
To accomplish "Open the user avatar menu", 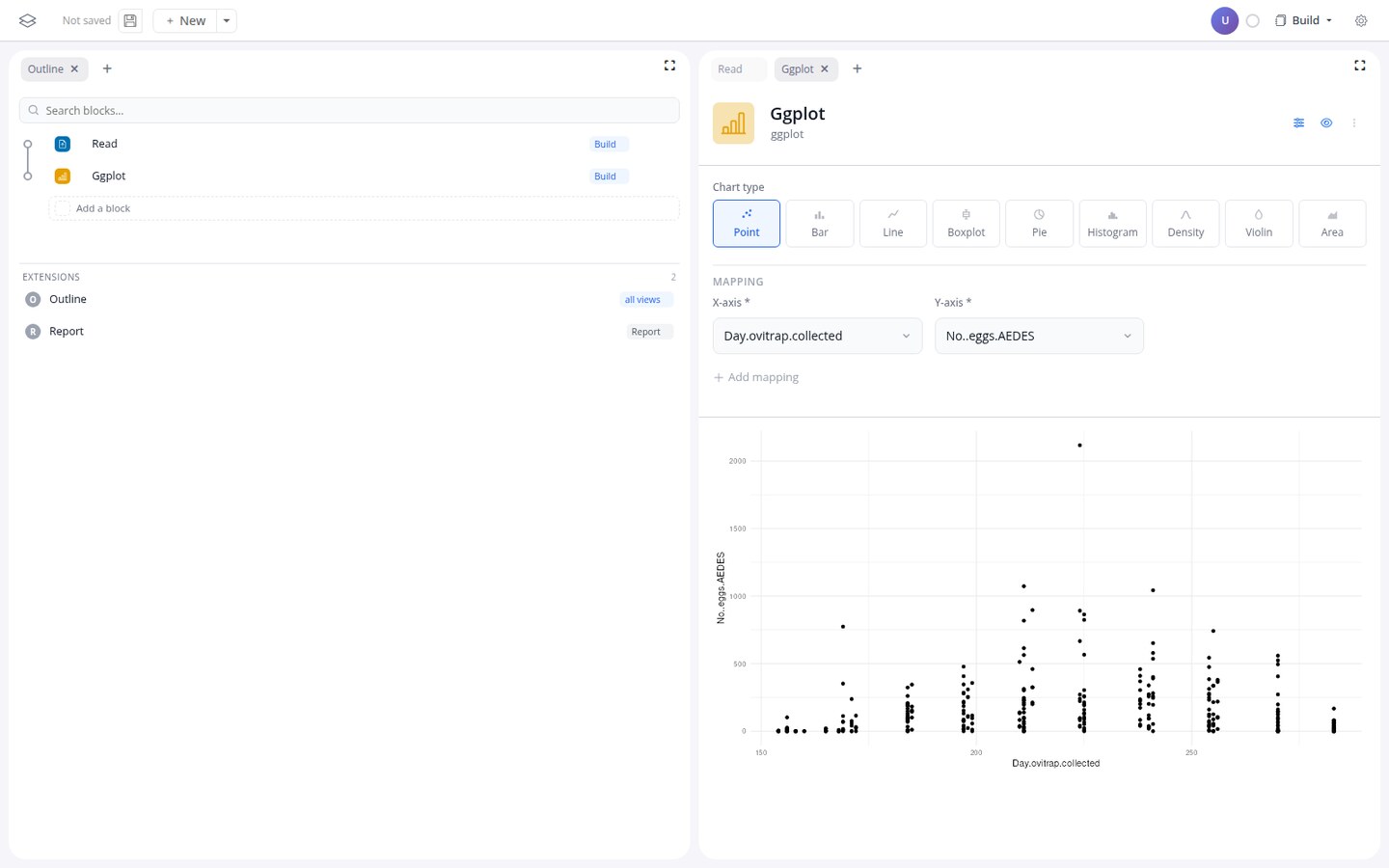I will click(x=1224, y=20).
